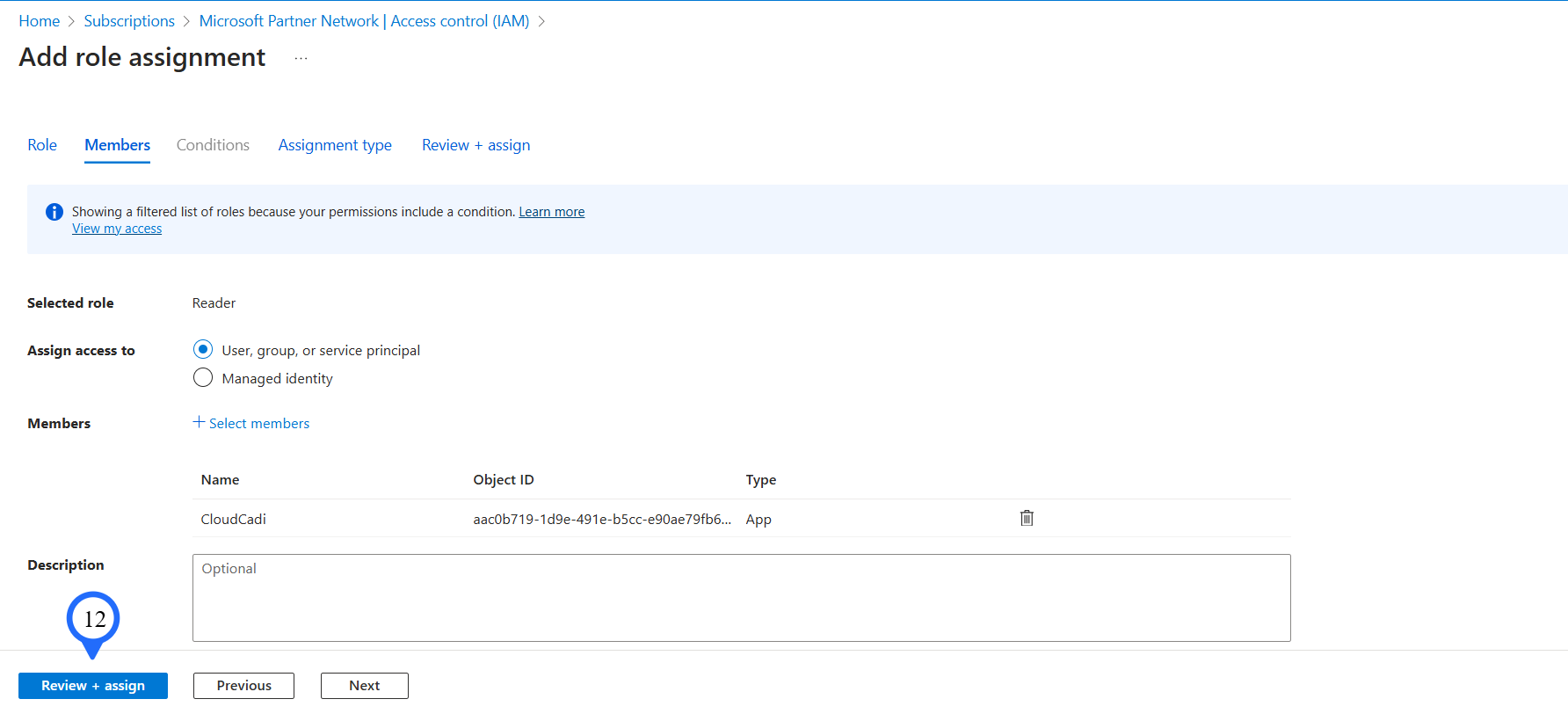Open the Members tab
Viewport: 1568px width, 721px height.
(117, 145)
